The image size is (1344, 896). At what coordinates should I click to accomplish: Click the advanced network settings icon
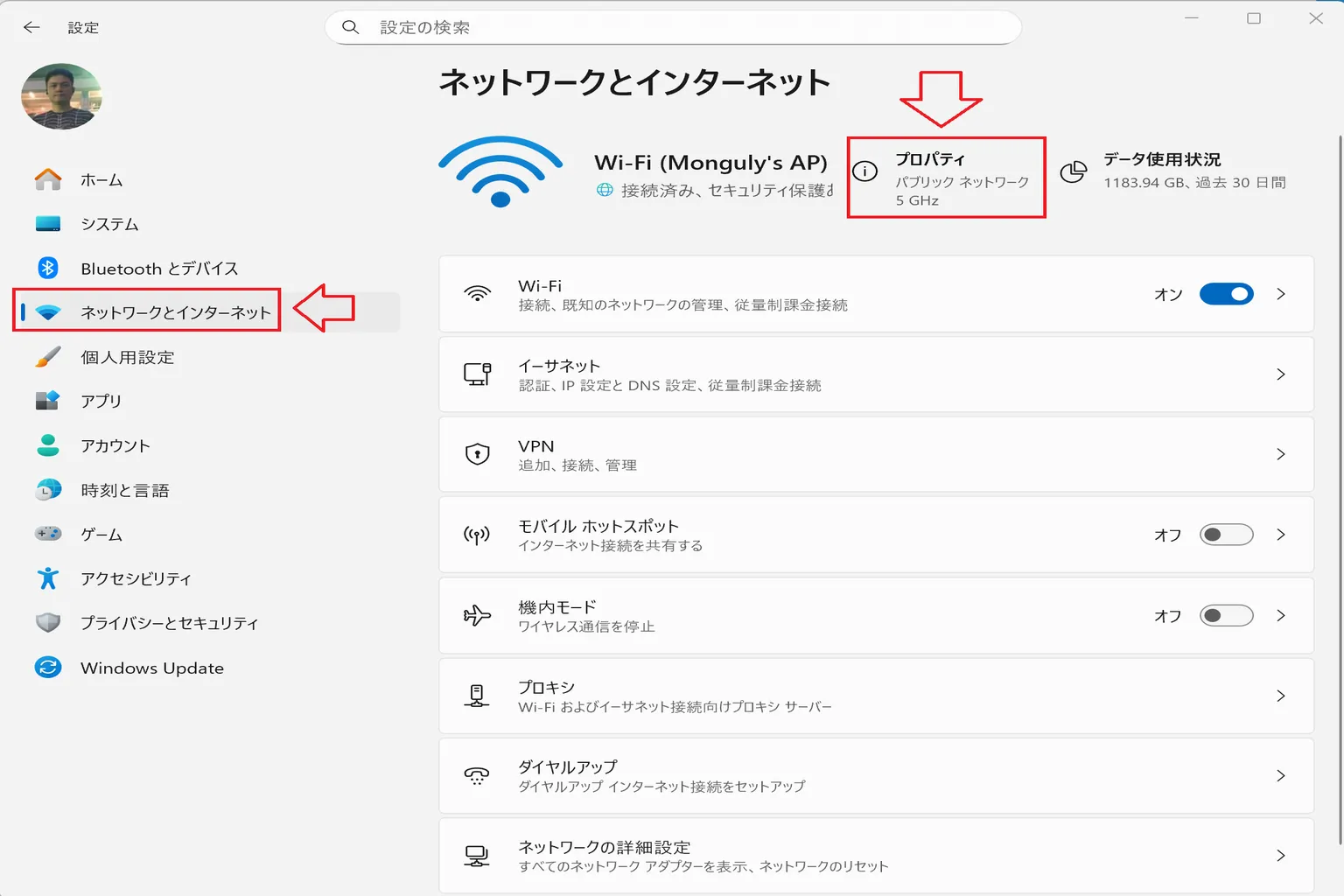pyautogui.click(x=478, y=856)
